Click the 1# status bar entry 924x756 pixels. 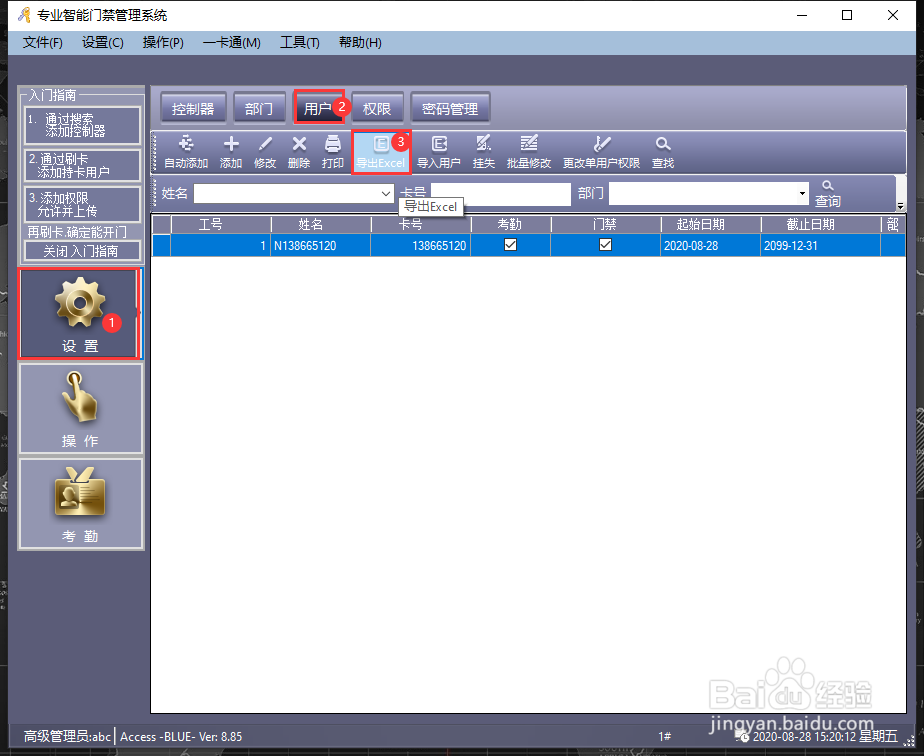coord(665,736)
